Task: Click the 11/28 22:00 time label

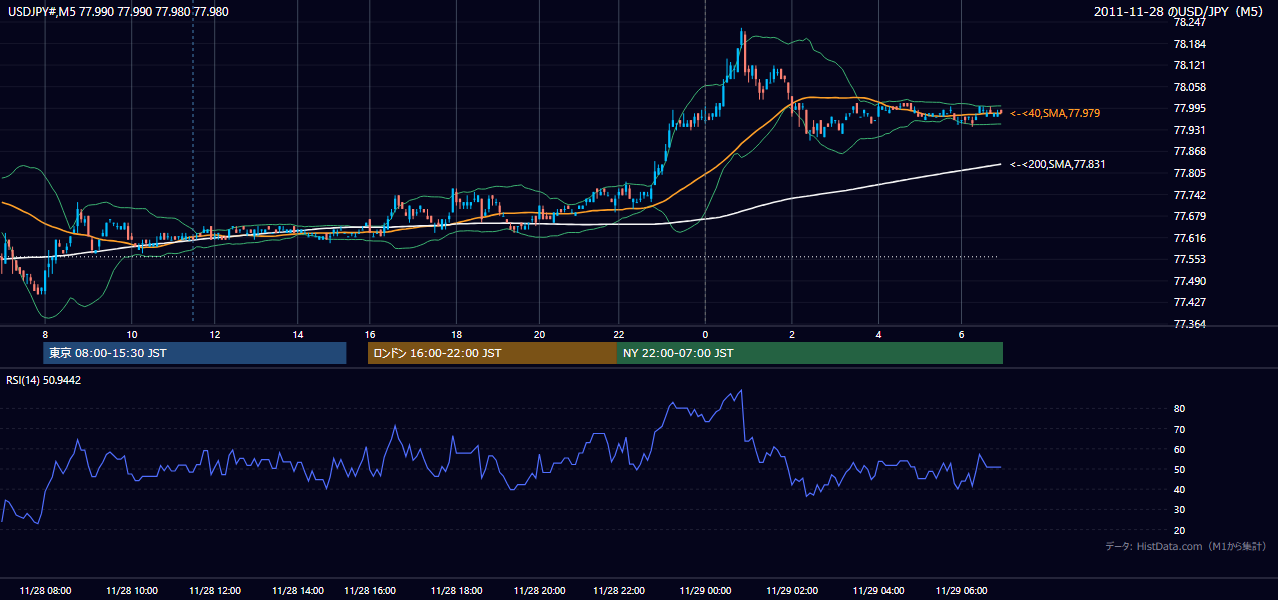Action: 620,591
